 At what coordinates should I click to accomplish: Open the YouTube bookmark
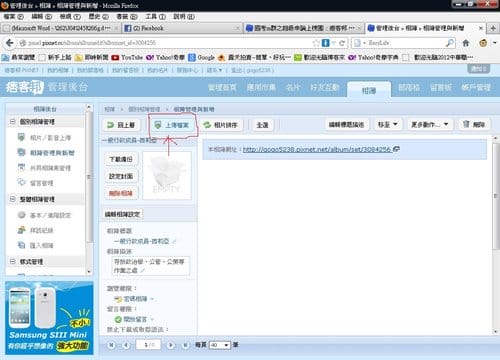coord(127,57)
